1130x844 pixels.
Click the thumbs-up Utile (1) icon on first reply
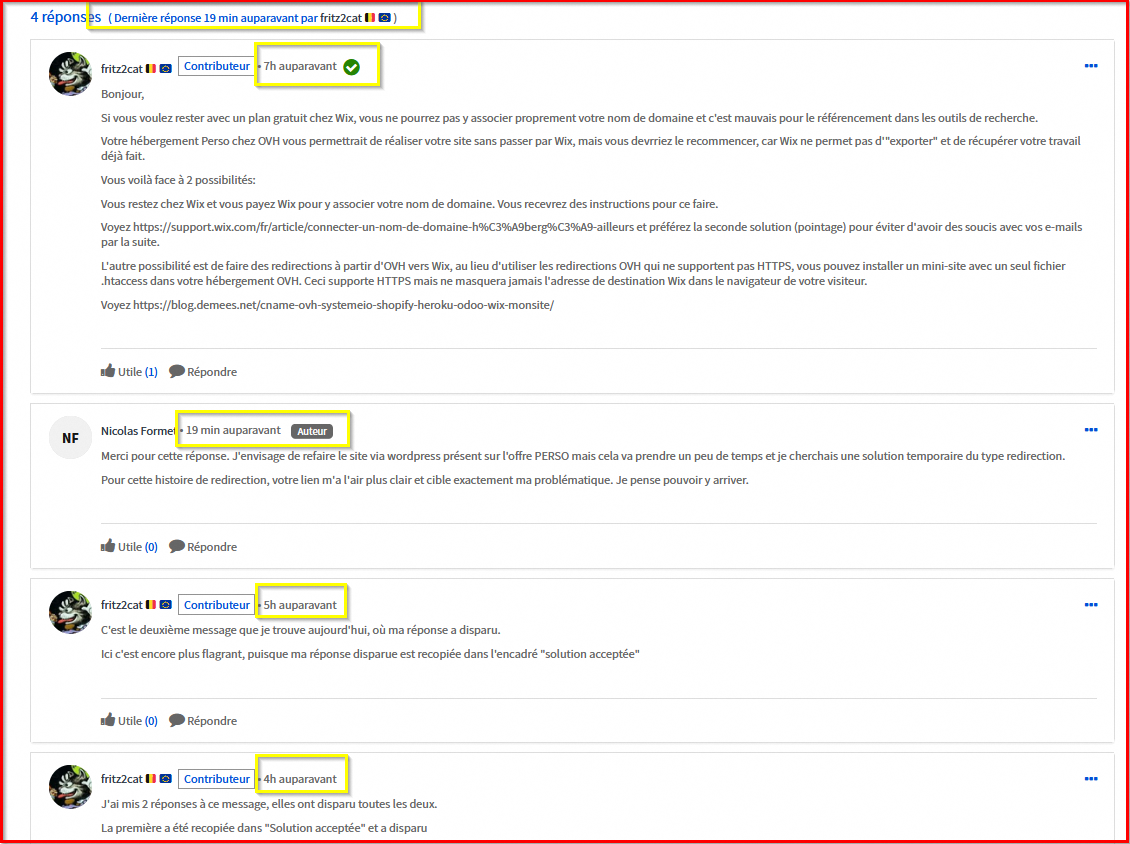pyautogui.click(x=108, y=372)
